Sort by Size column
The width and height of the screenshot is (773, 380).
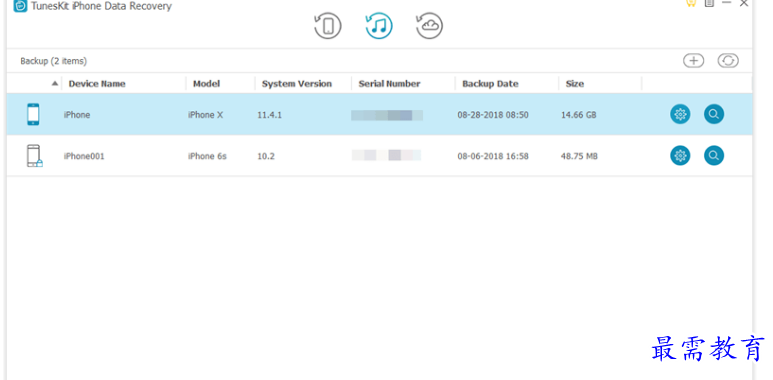pos(575,84)
